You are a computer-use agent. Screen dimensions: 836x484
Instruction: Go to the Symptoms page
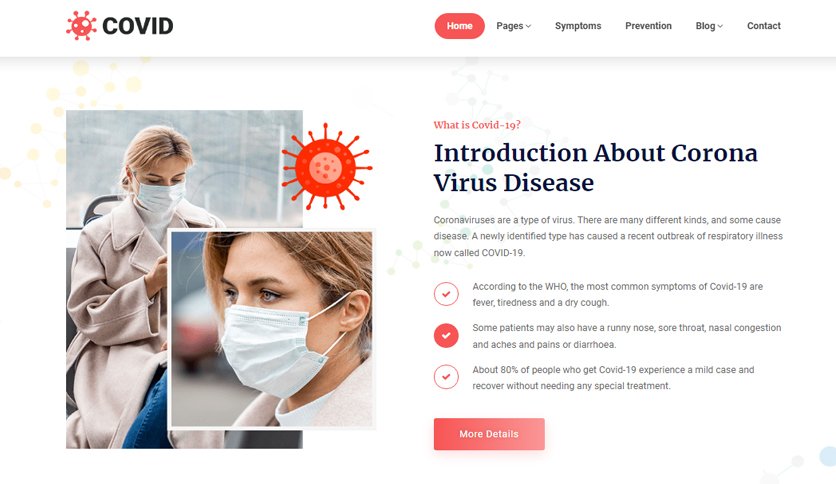[x=578, y=26]
